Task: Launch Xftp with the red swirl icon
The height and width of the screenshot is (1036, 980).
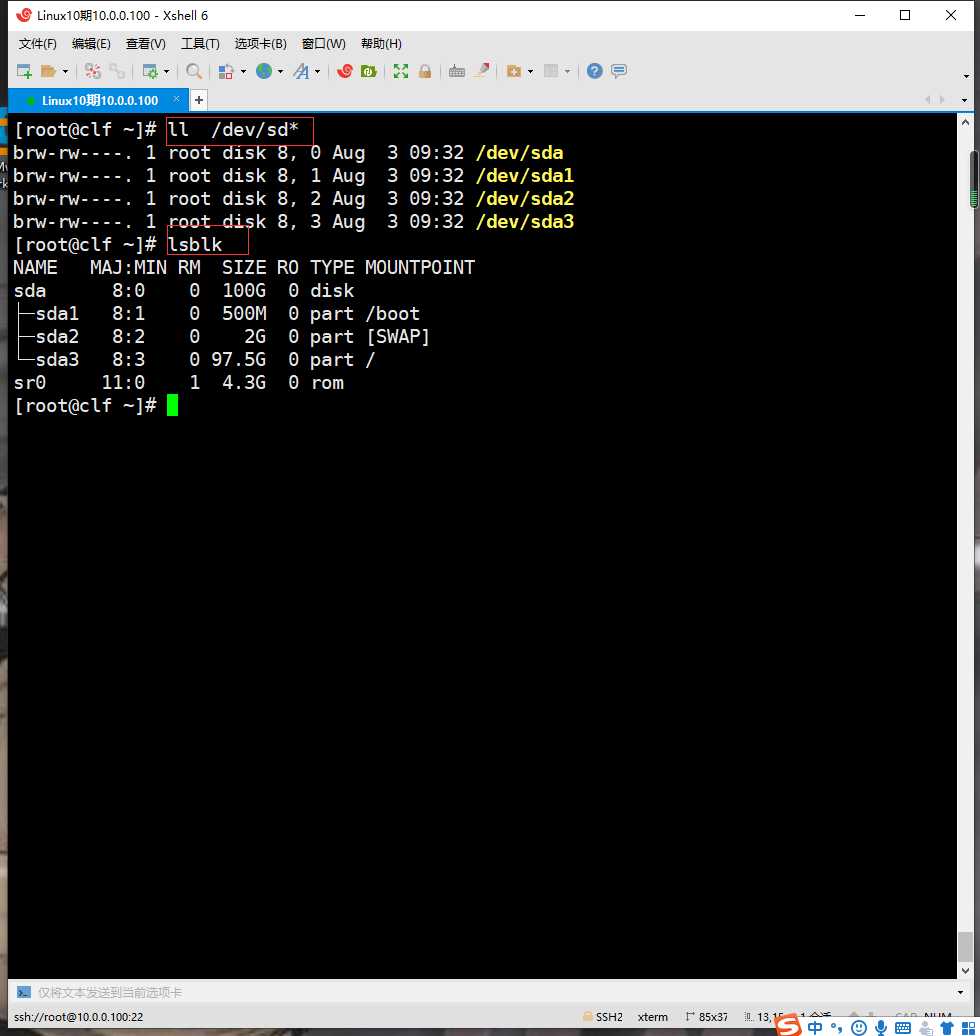Action: point(344,71)
